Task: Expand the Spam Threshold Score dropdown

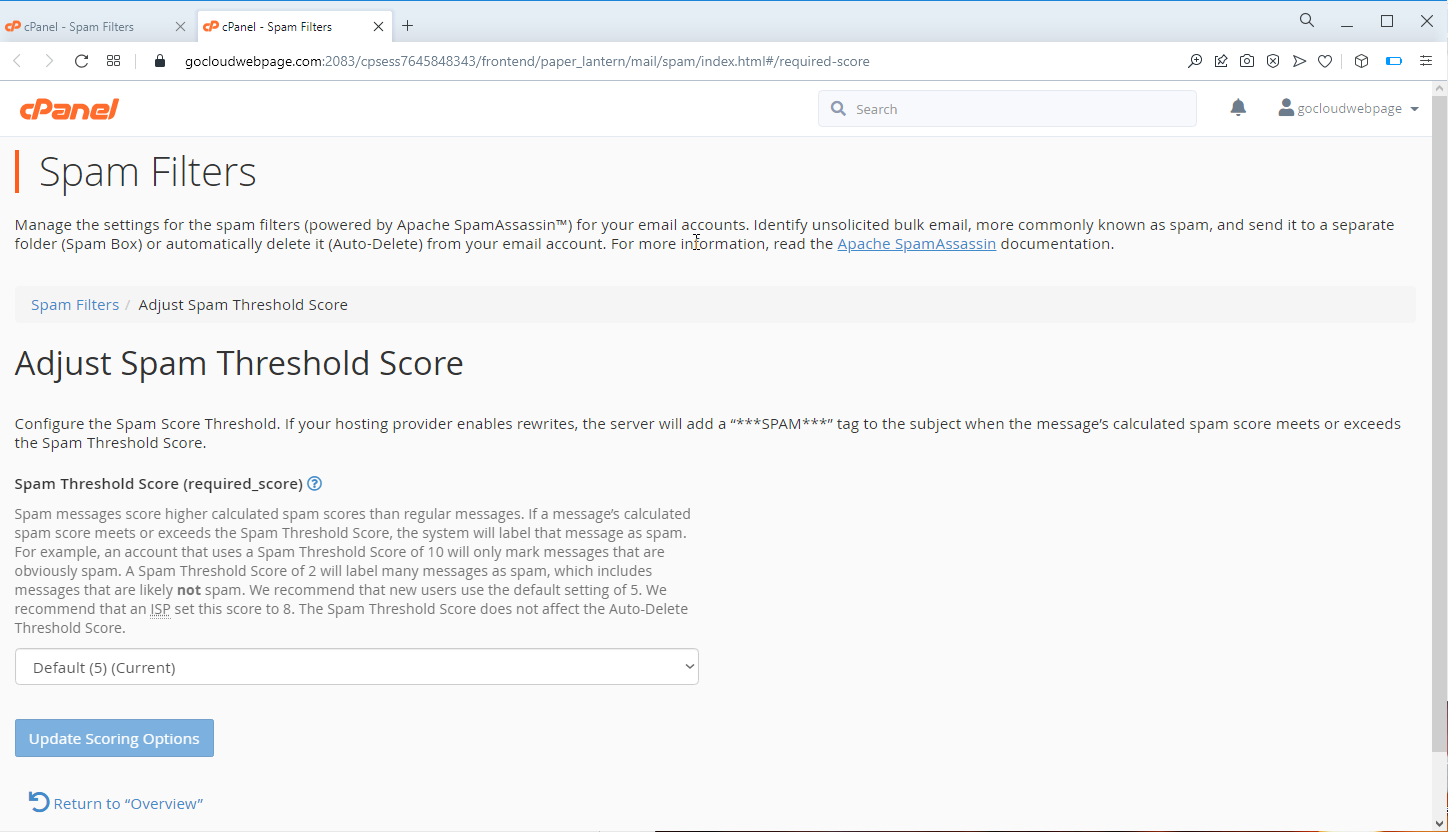Action: coord(357,667)
